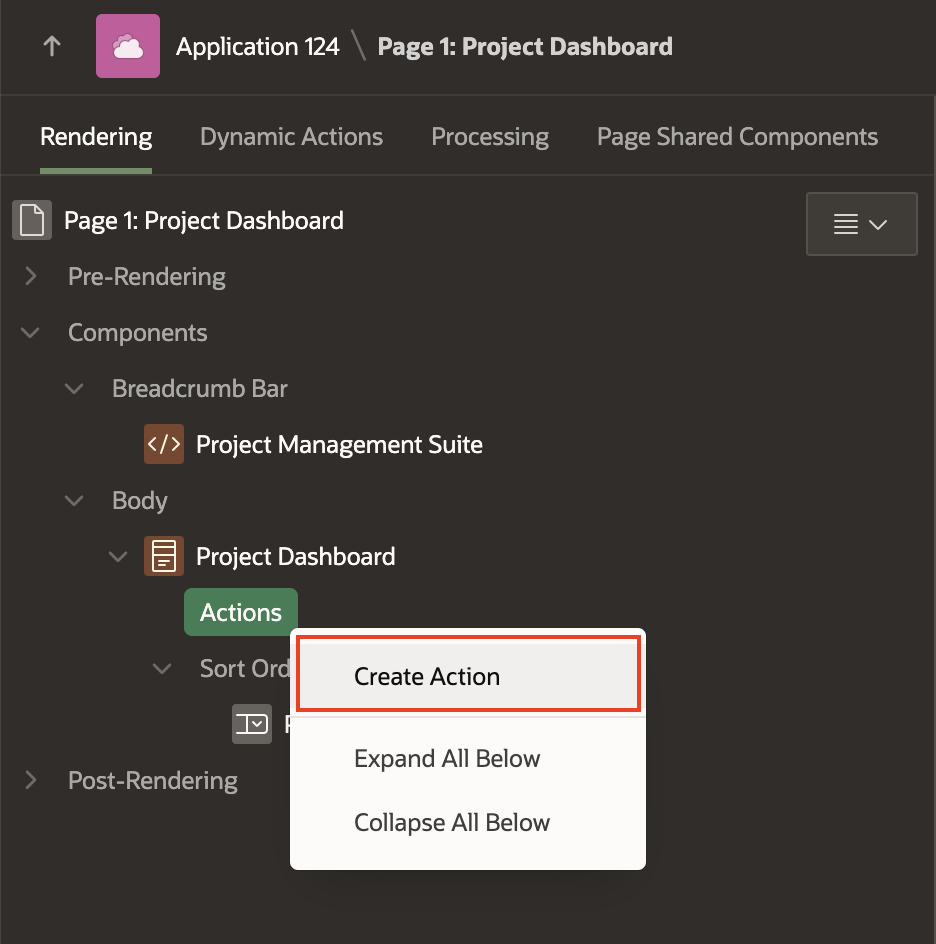The height and width of the screenshot is (944, 936).
Task: Collapse the Body section chevron
Action: click(x=75, y=500)
